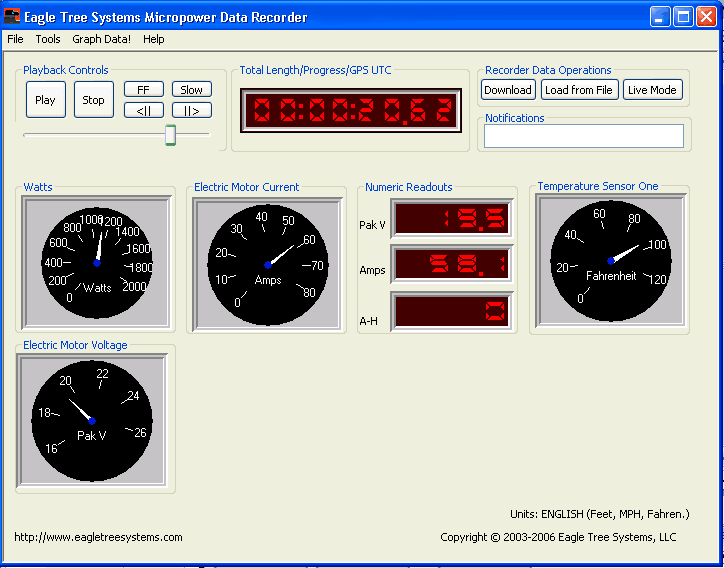
Task: Click the Electric Motor Current amps gauge
Action: 268,262
